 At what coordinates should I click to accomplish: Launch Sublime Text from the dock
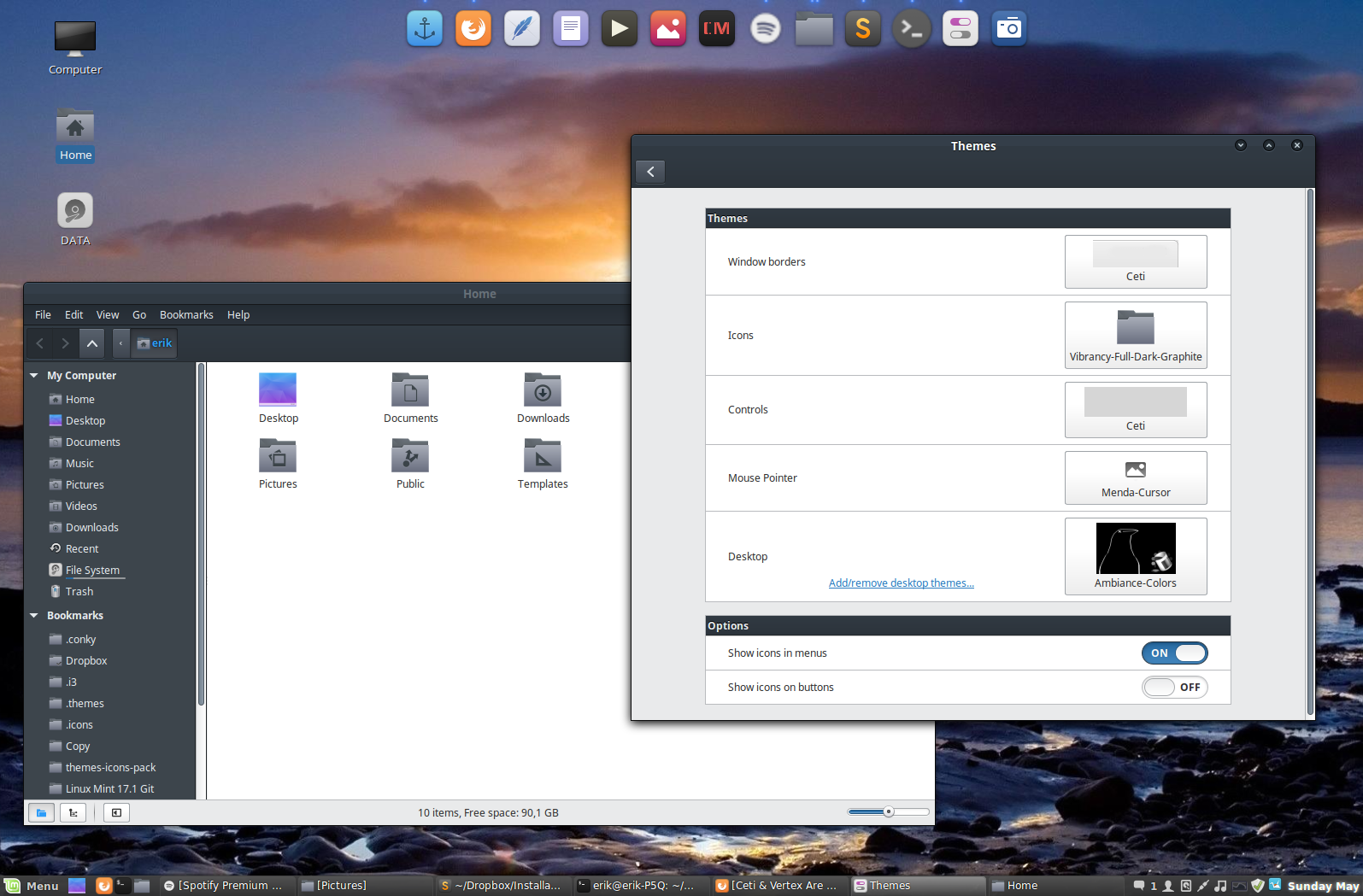point(863,29)
